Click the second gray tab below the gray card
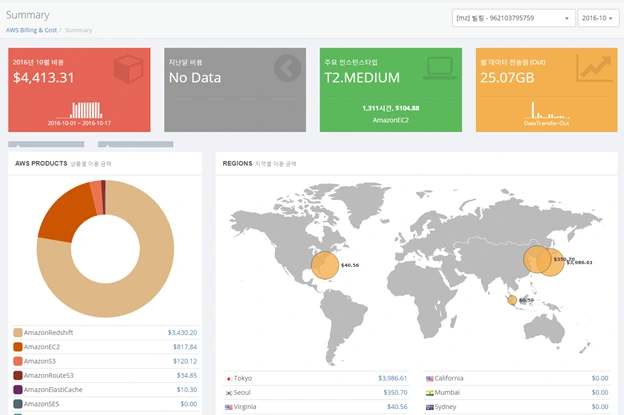Screen dimensions: 624x415 [x=136, y=144]
